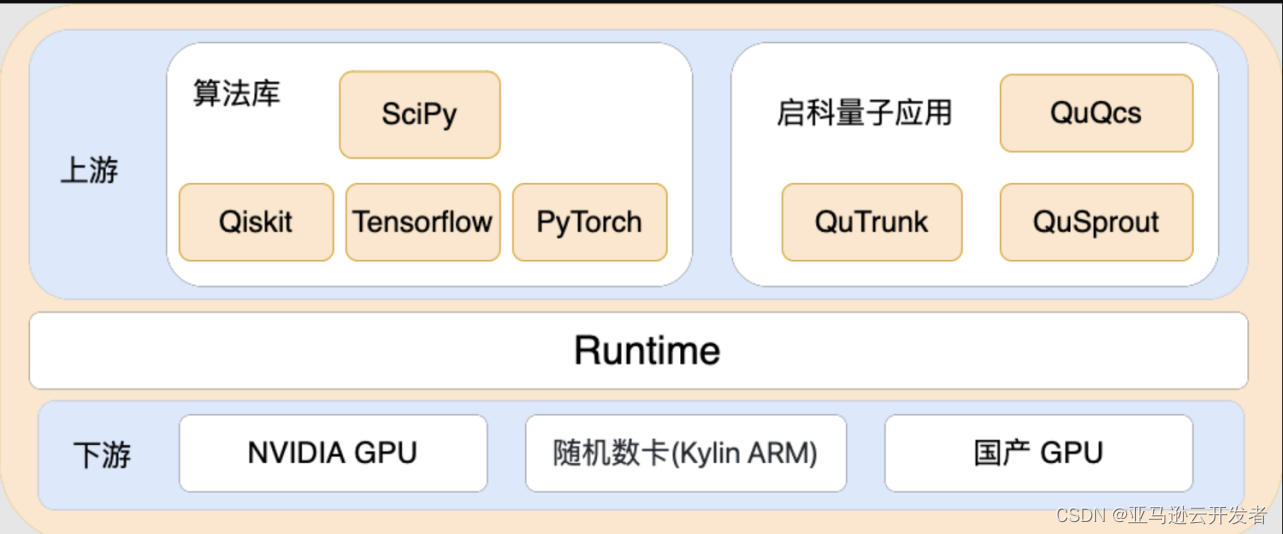Viewport: 1283px width, 534px height.
Task: Click the 随机数卡(Kylin ARM) box
Action: click(686, 453)
